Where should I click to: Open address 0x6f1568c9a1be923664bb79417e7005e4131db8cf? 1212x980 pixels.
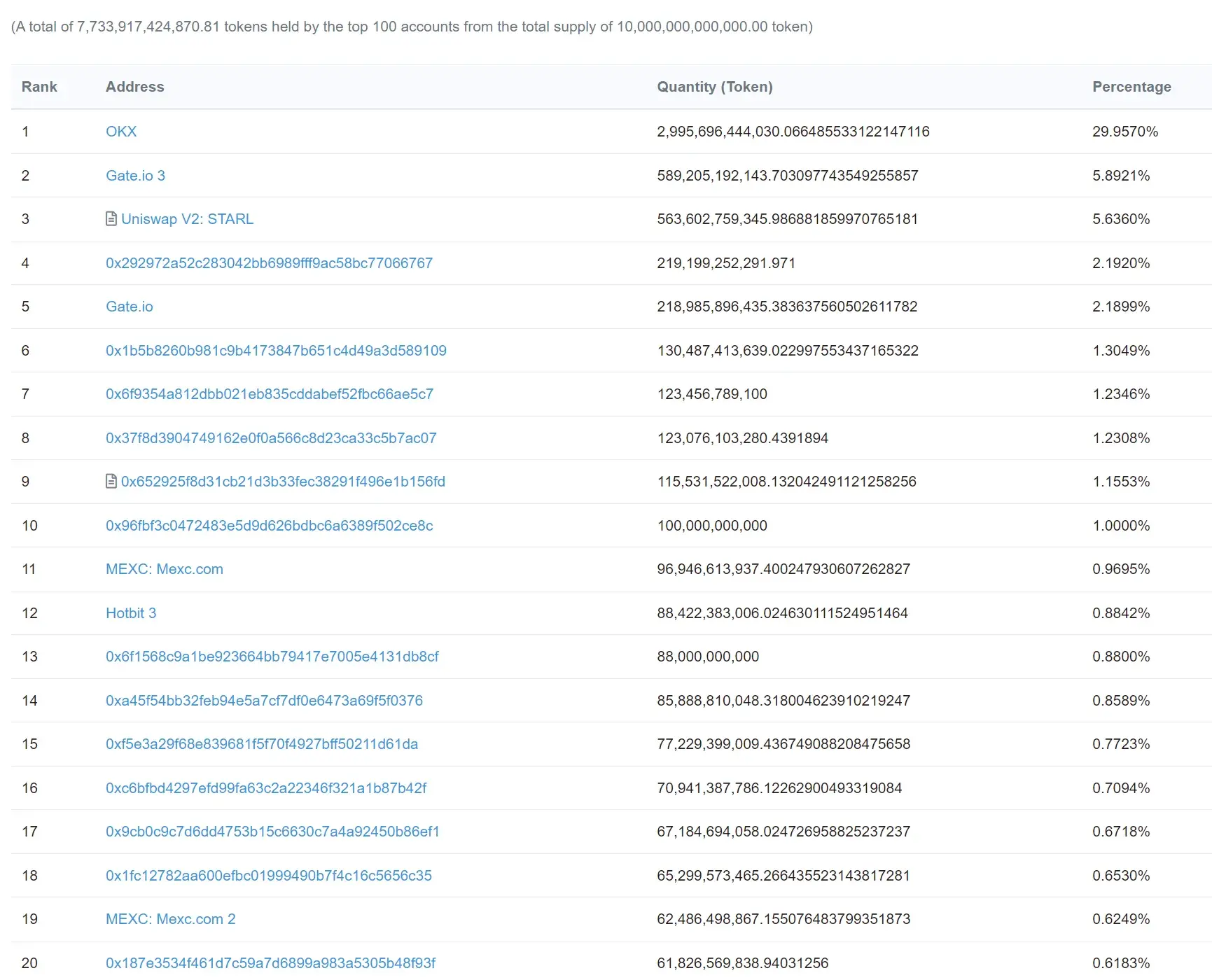coord(272,657)
